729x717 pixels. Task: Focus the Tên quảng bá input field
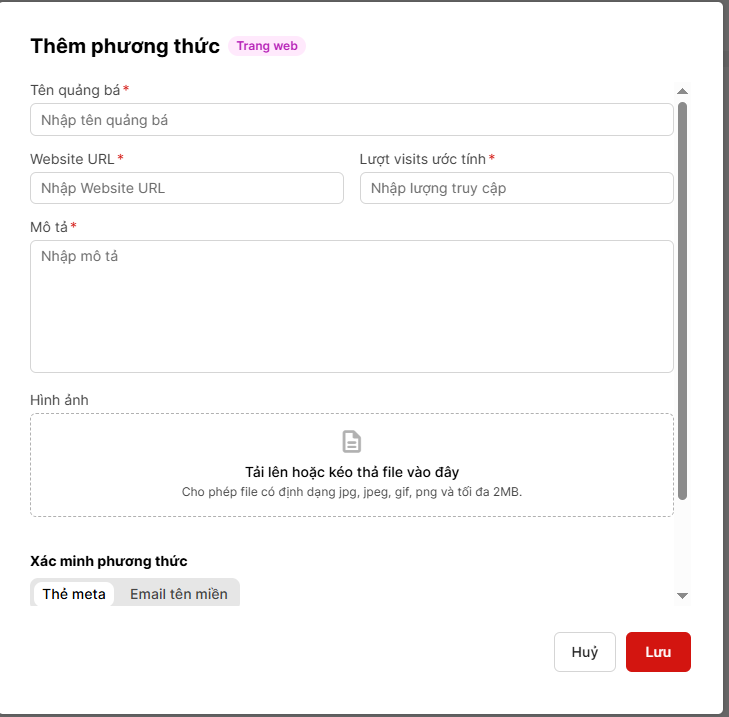pos(351,120)
